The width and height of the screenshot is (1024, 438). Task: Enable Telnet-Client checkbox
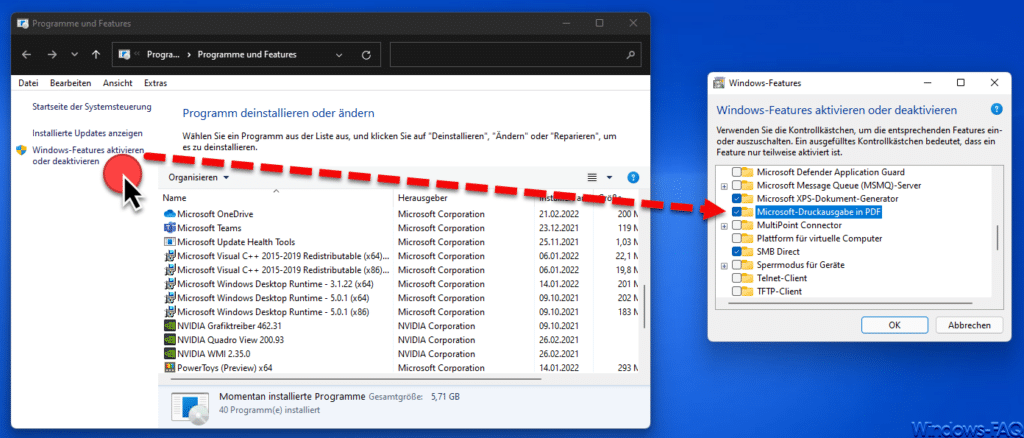(x=737, y=278)
